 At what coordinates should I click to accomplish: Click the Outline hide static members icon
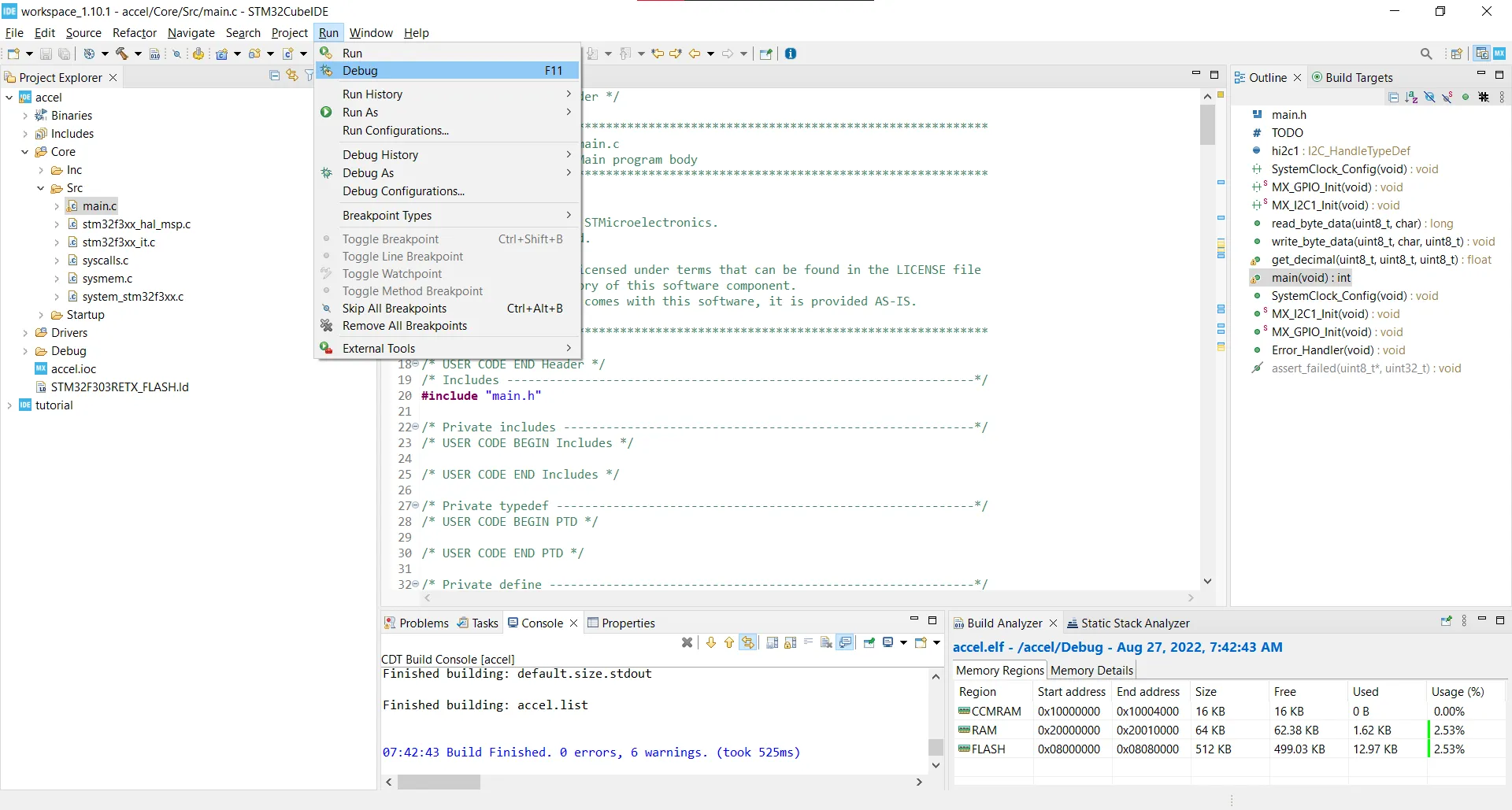coord(1447,98)
